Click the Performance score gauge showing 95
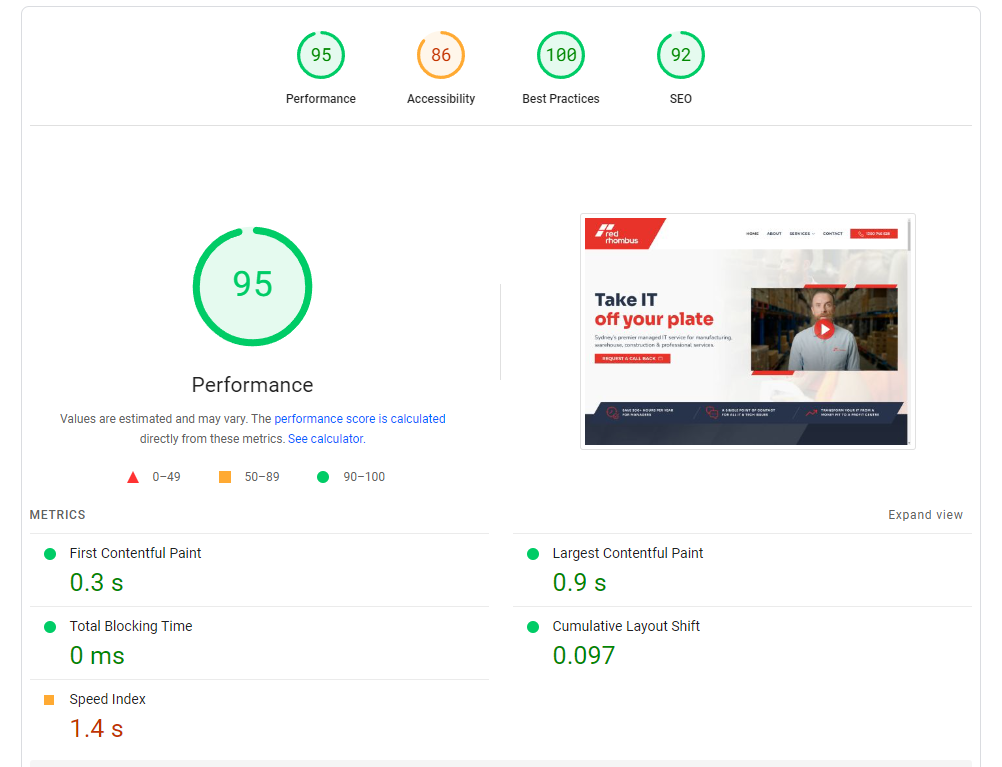The width and height of the screenshot is (1002, 767). tap(320, 55)
